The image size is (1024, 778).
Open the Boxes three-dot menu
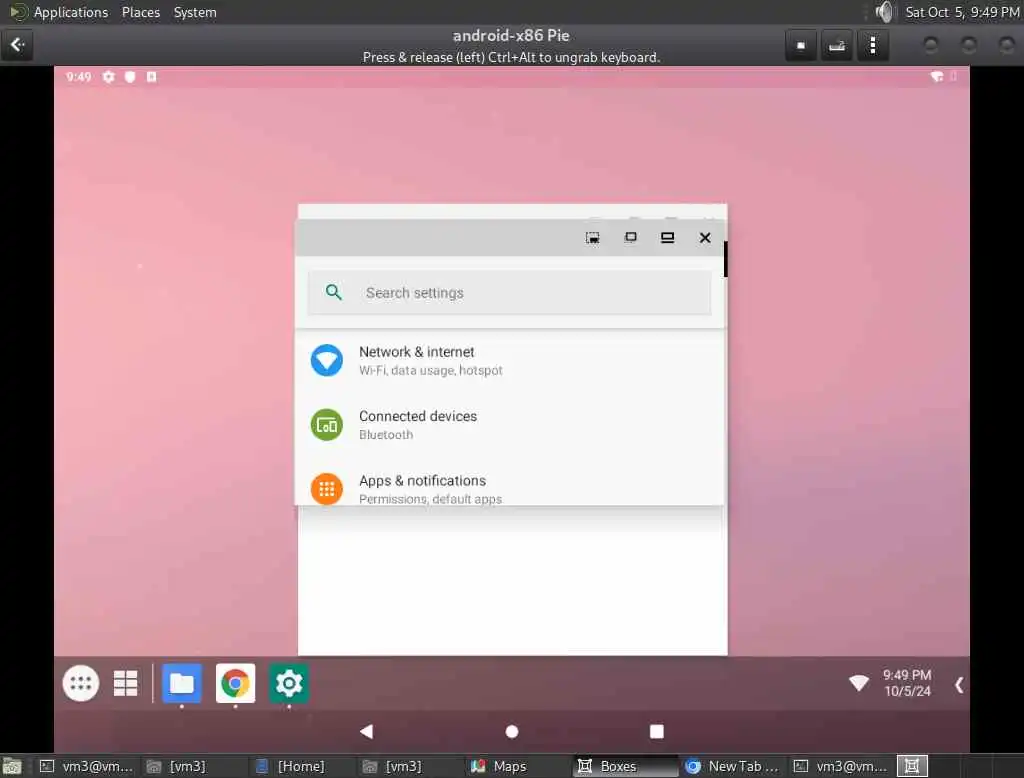[x=872, y=46]
